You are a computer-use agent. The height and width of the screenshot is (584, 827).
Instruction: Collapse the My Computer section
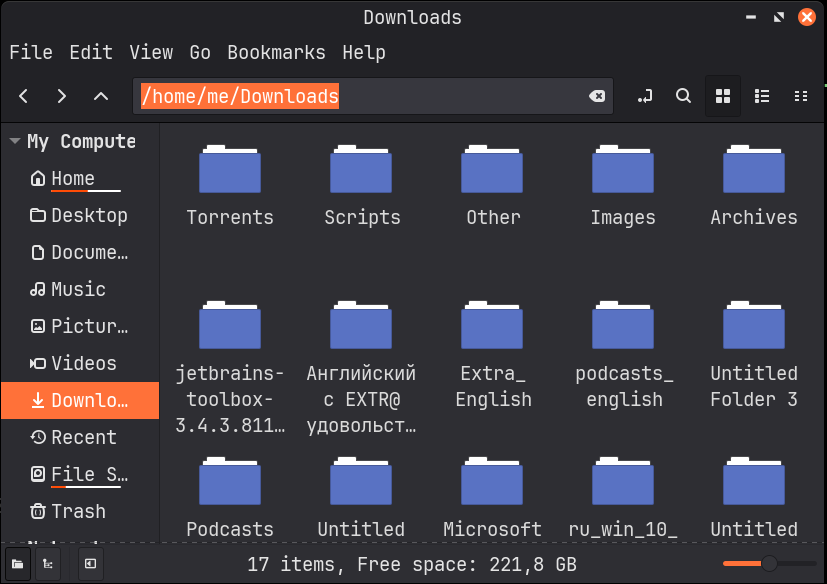tap(15, 141)
